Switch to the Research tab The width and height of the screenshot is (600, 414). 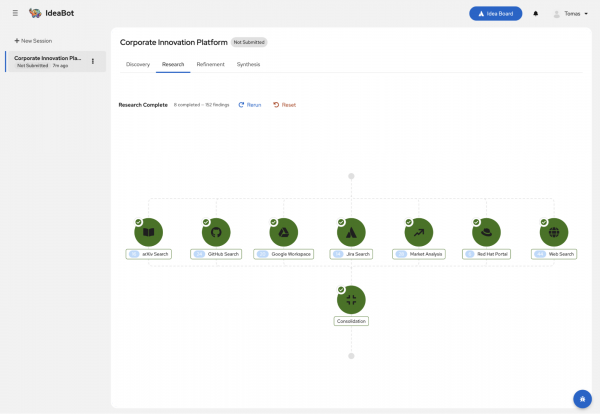click(x=173, y=64)
